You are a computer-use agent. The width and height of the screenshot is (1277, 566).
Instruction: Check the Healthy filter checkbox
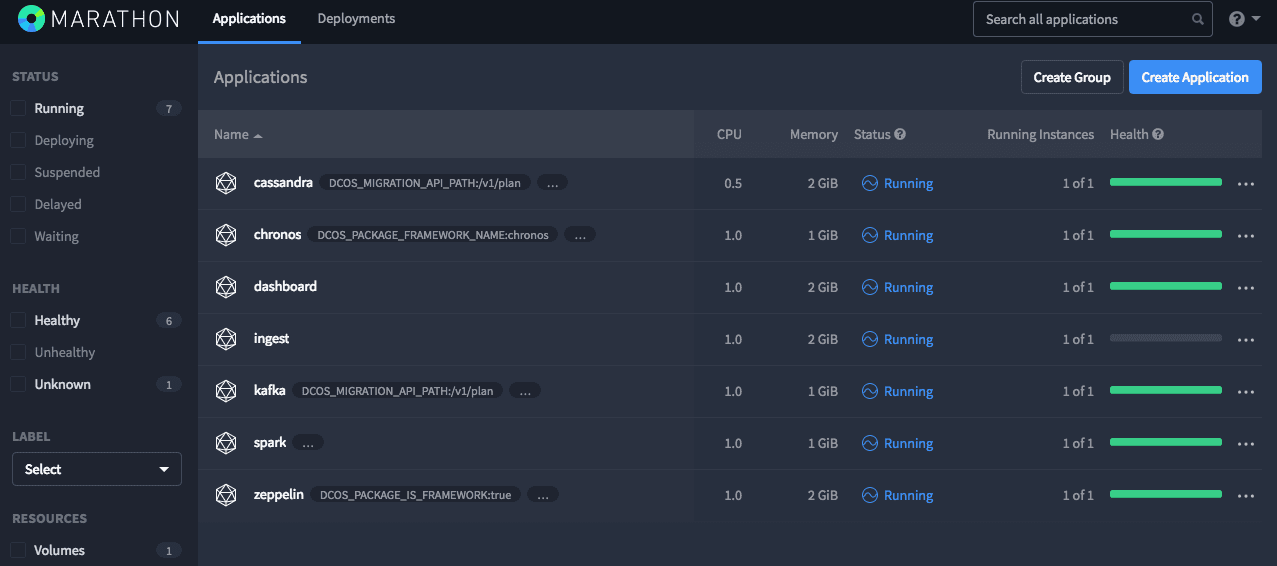(x=18, y=320)
